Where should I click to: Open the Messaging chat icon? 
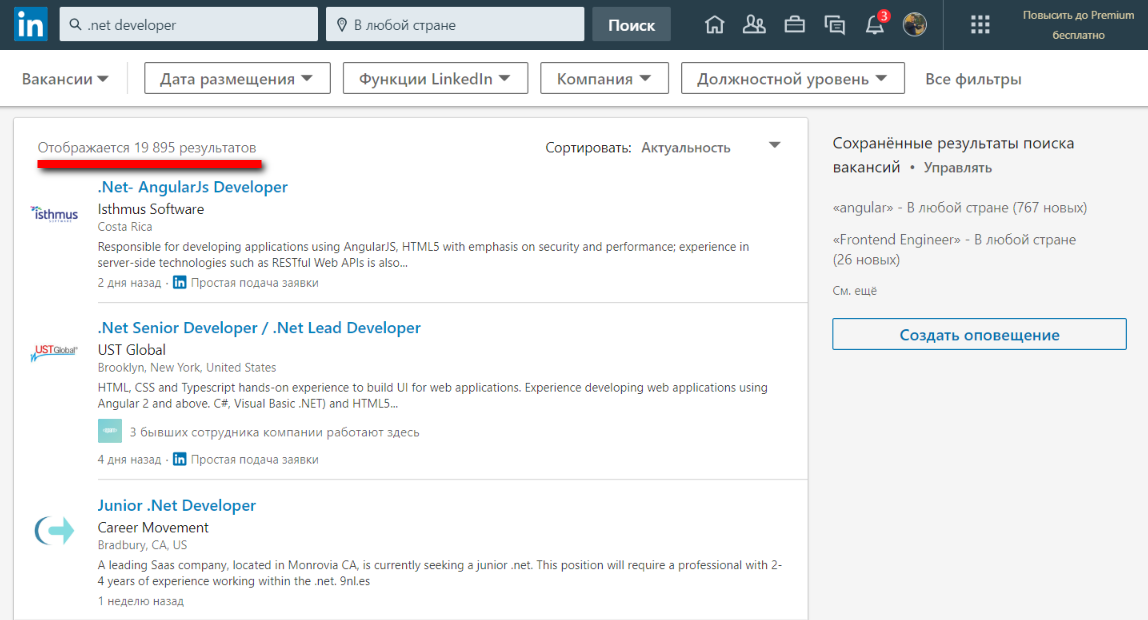835,25
